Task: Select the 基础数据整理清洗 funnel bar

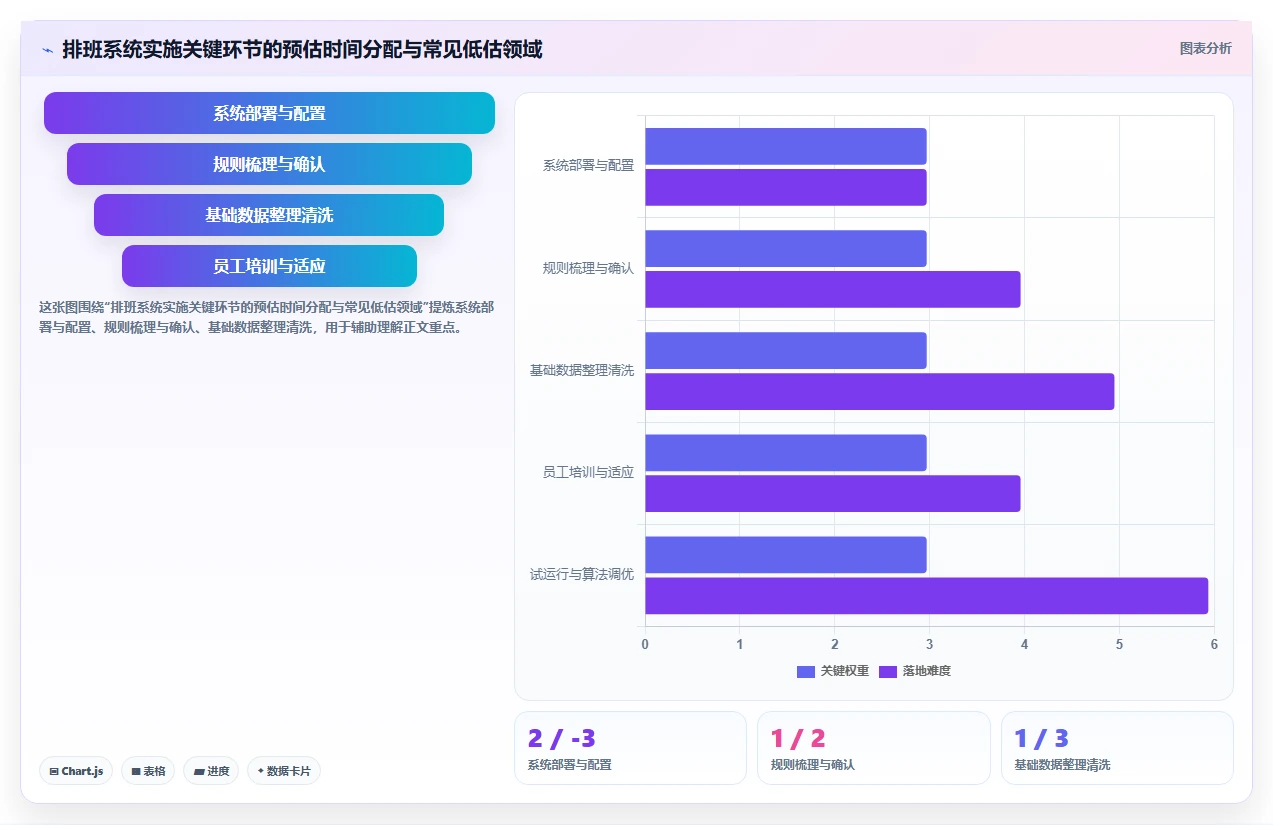Action: 269,215
